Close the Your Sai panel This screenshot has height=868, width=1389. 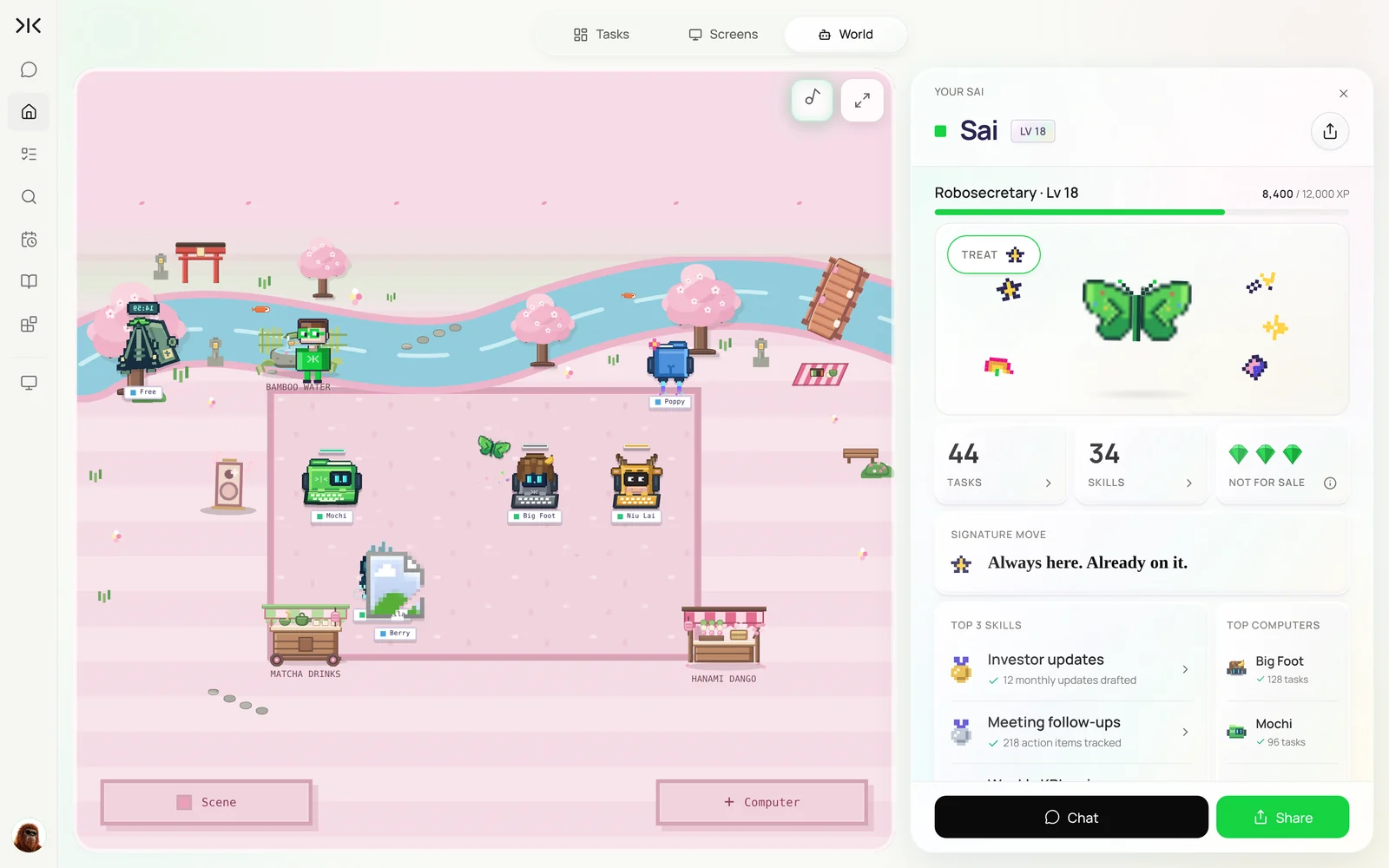pos(1343,93)
